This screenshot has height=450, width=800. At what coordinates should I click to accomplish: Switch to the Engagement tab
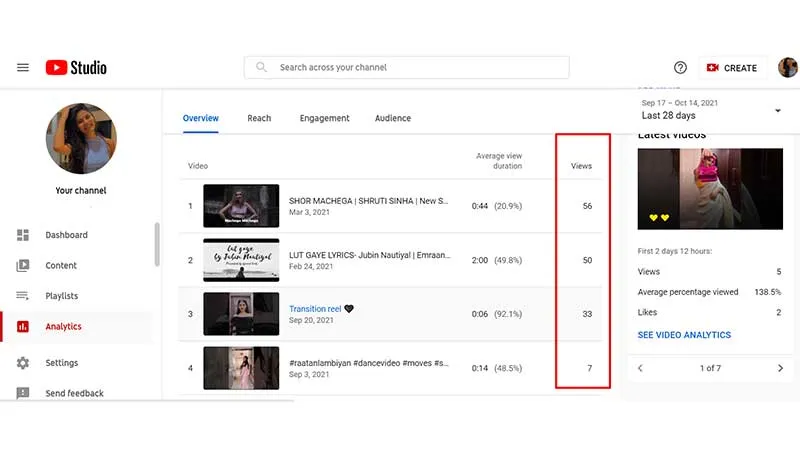point(324,118)
